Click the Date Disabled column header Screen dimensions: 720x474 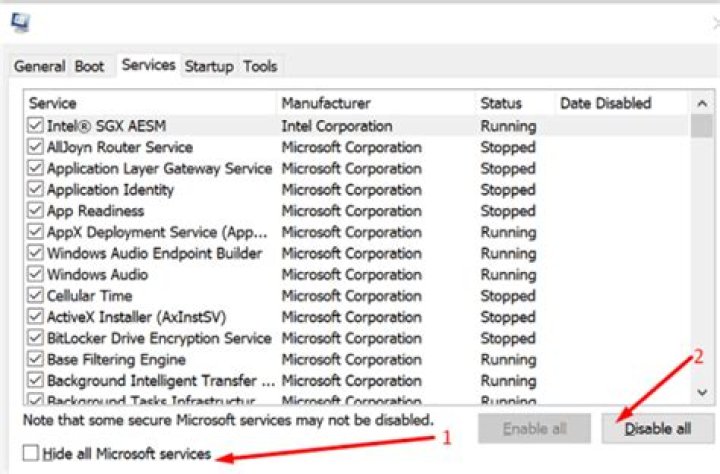pos(620,103)
